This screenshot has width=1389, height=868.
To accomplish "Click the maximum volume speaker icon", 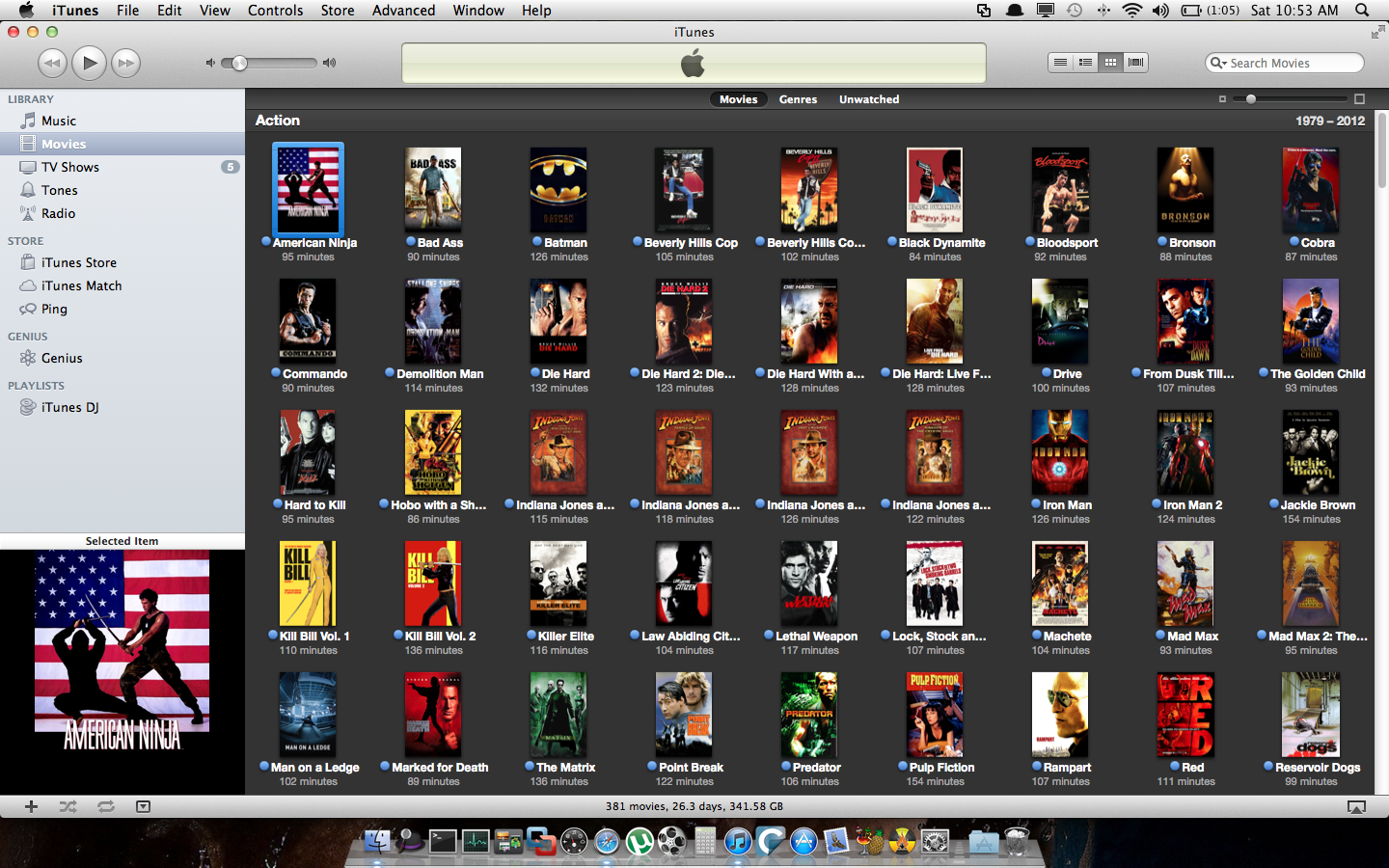I will [x=329, y=64].
